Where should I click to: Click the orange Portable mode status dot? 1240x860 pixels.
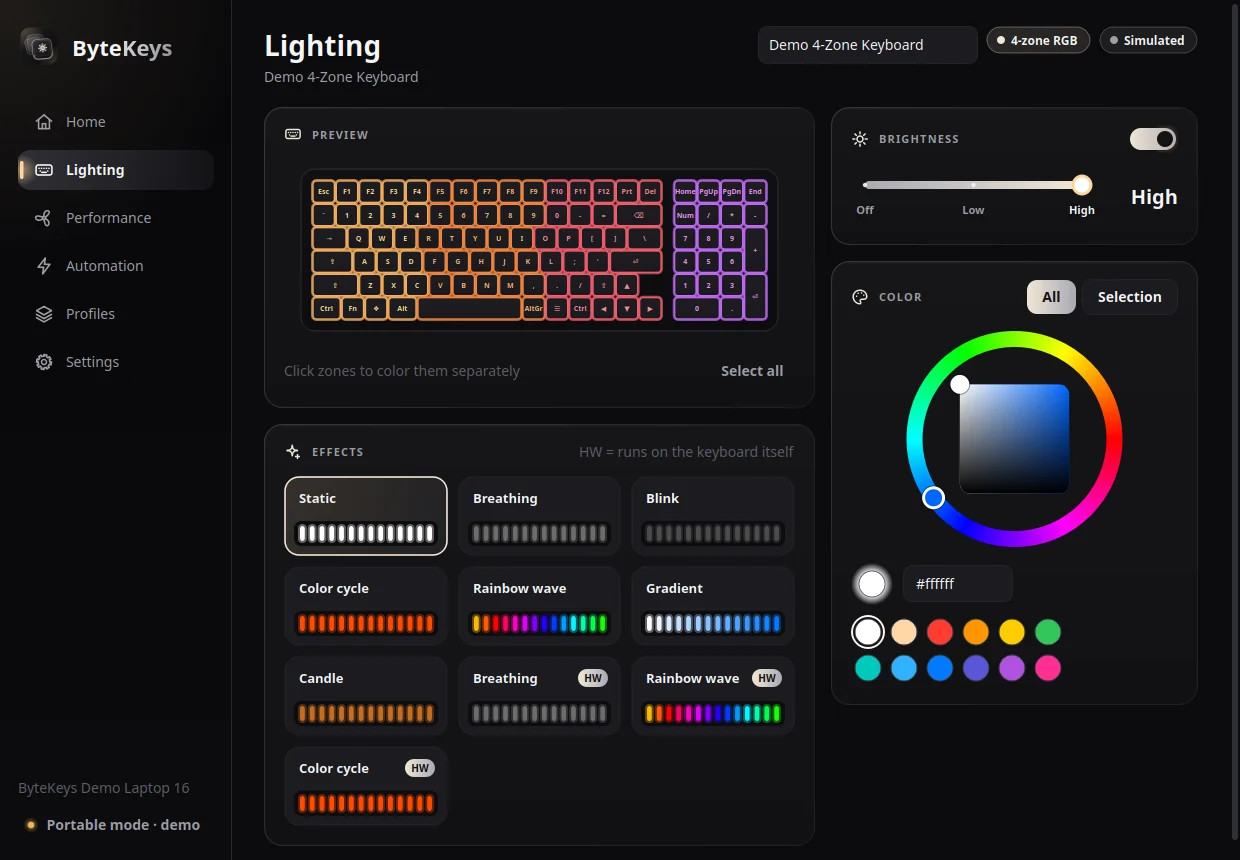tap(31, 825)
